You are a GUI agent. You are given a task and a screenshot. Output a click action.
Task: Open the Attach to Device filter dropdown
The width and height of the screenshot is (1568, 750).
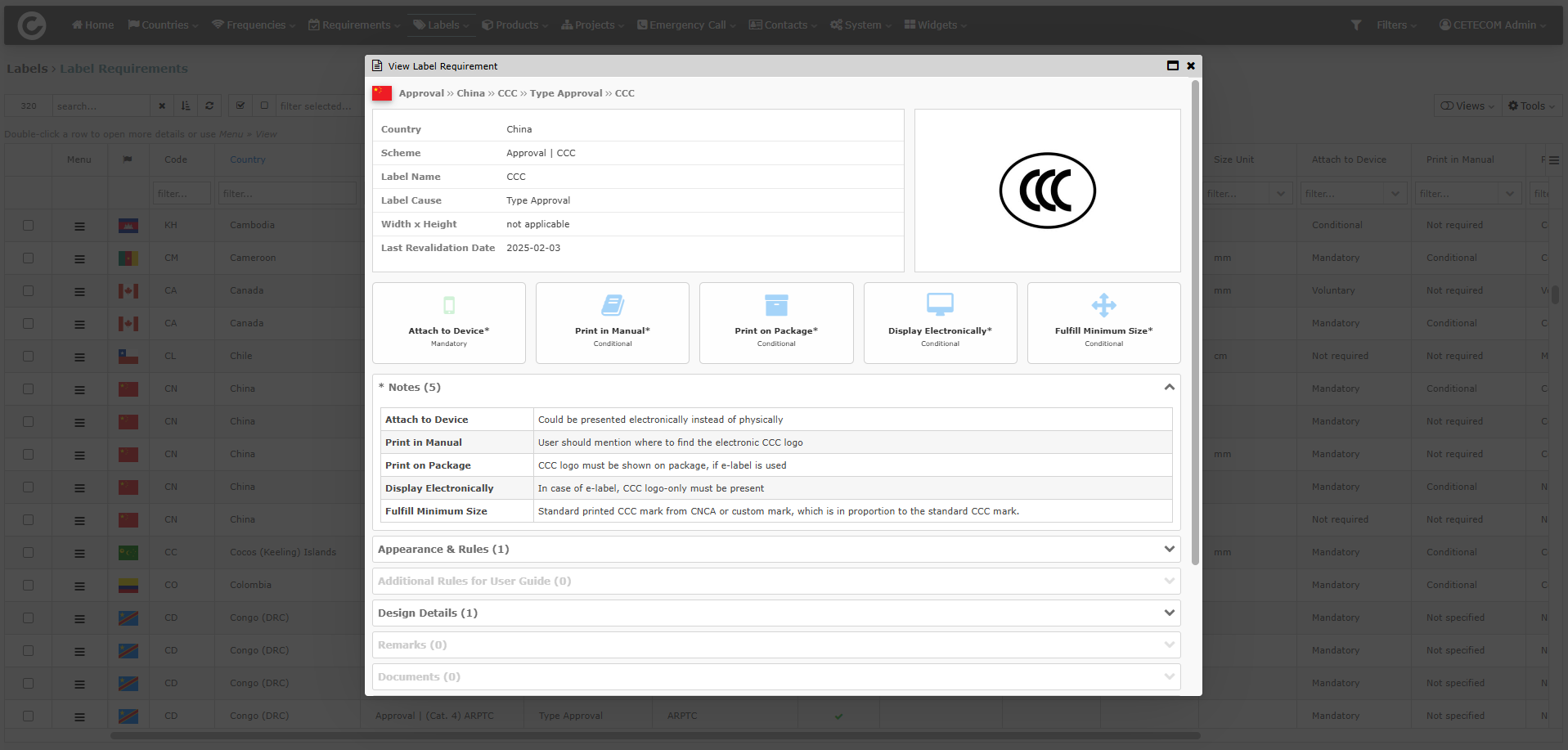tap(1395, 194)
